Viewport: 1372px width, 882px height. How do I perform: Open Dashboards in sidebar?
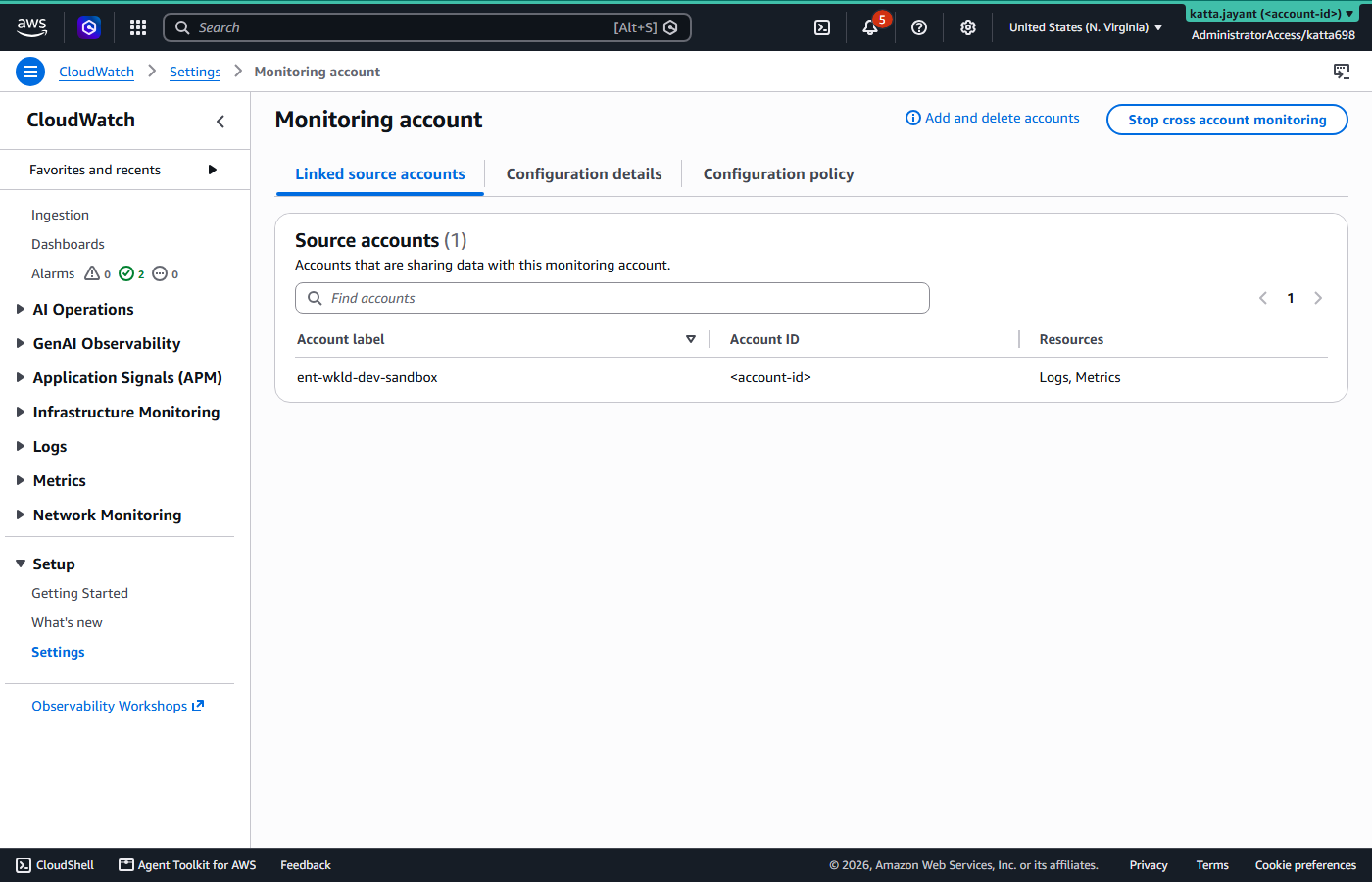(68, 244)
